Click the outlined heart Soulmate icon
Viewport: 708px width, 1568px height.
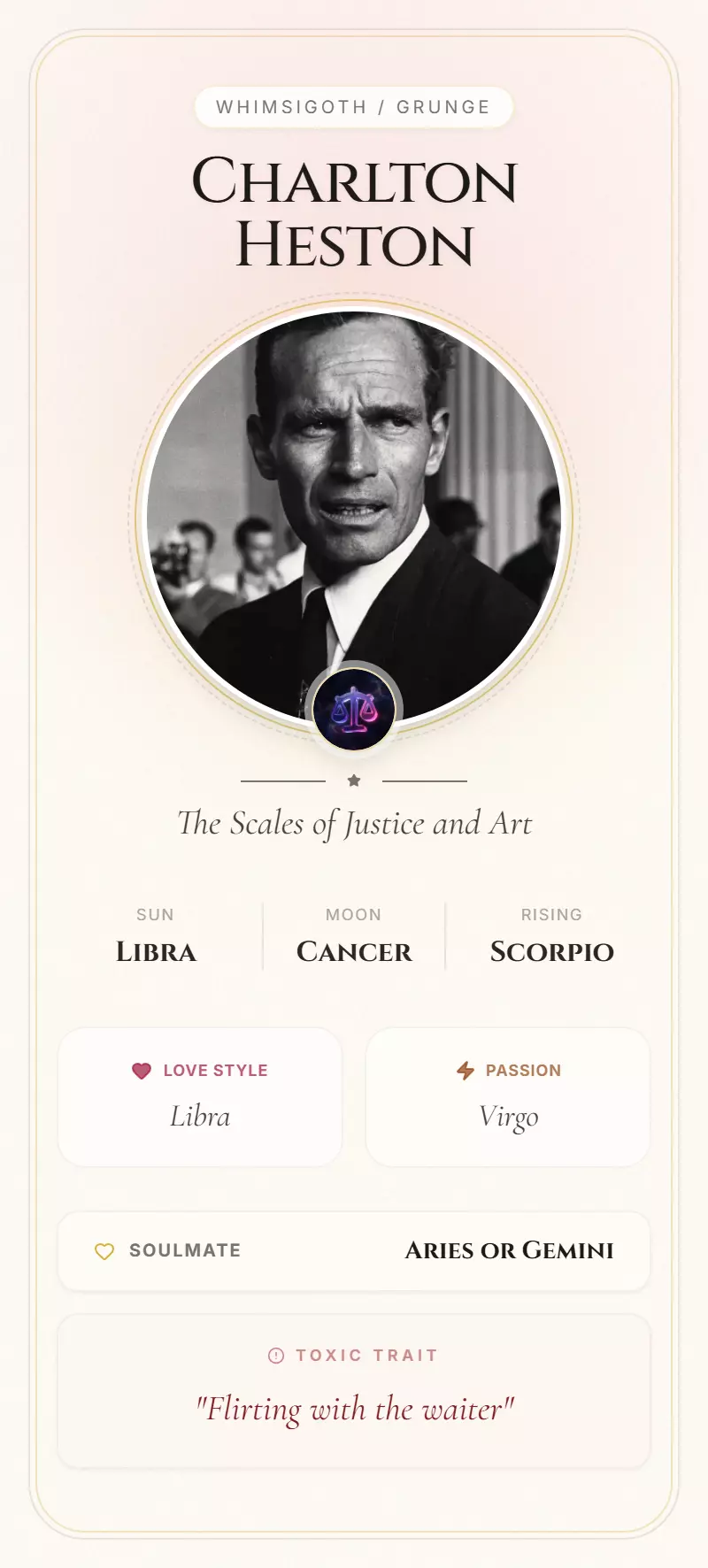[x=104, y=1251]
